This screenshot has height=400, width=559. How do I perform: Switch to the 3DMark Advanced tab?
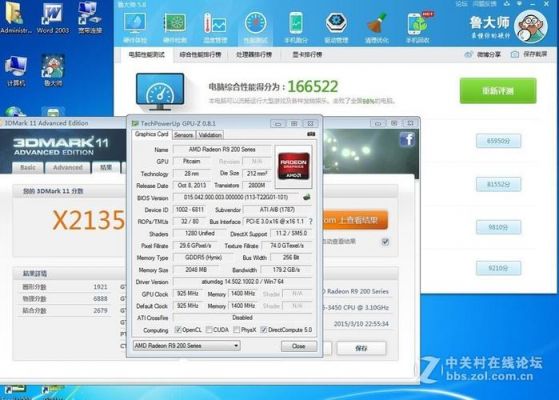click(x=68, y=167)
